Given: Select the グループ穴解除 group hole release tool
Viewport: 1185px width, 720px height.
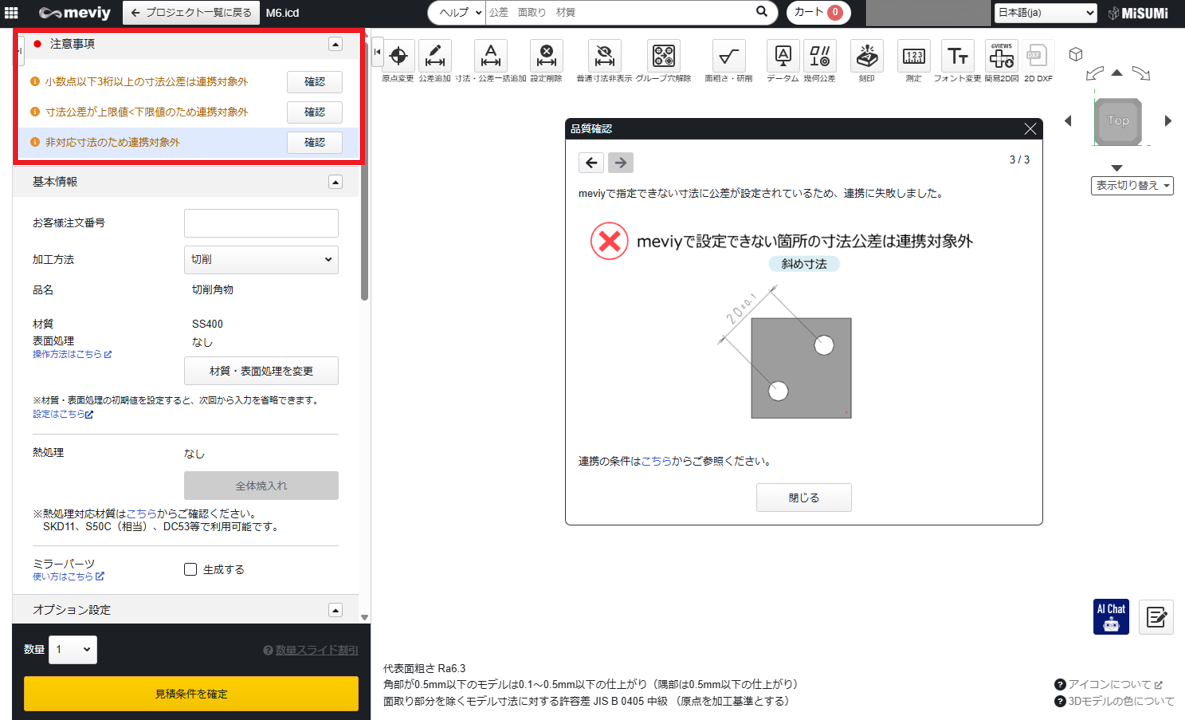Looking at the screenshot, I should [x=662, y=57].
